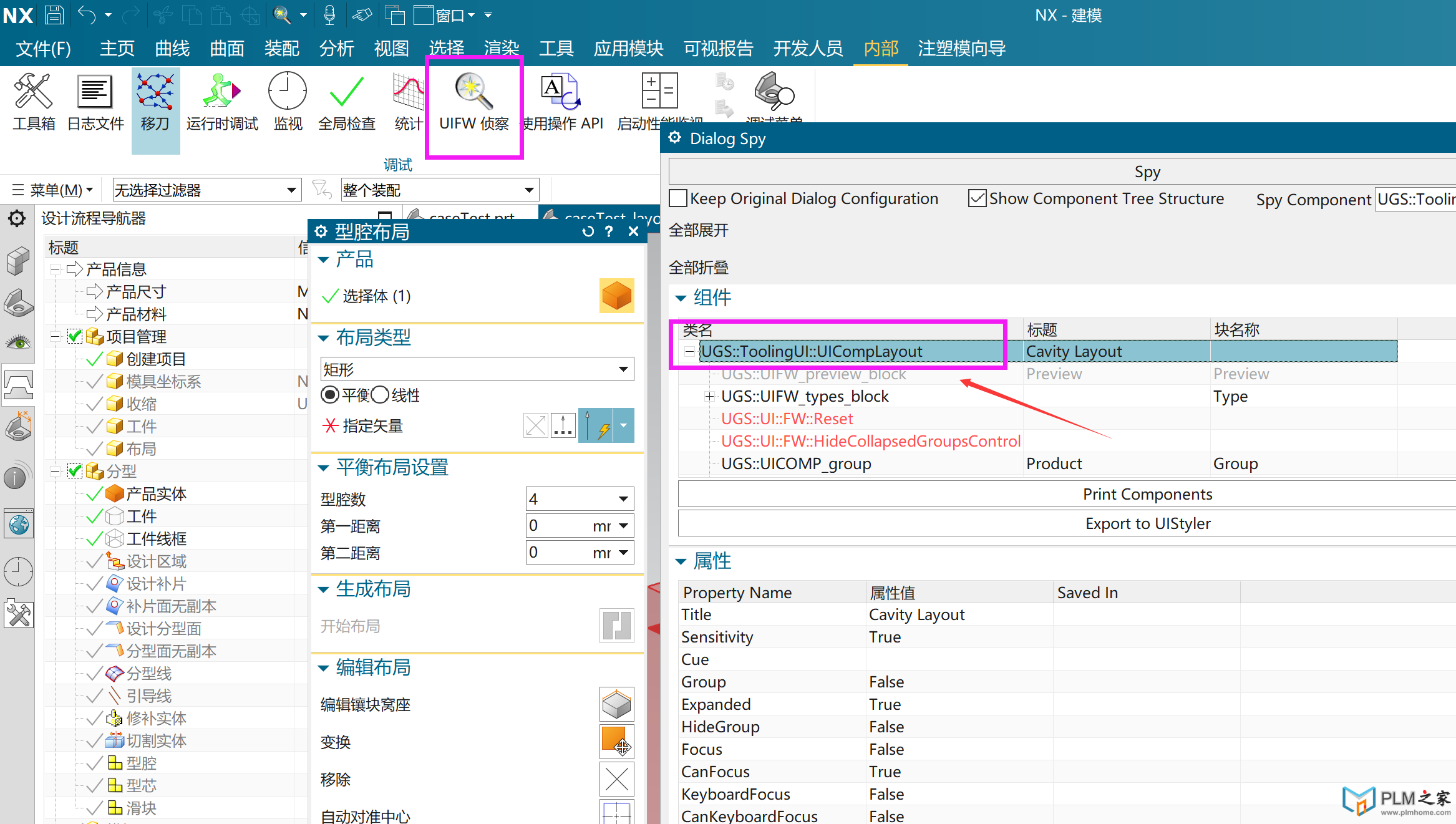1456x824 pixels.
Task: Open the 监视 clock monitor tool
Action: click(x=288, y=102)
